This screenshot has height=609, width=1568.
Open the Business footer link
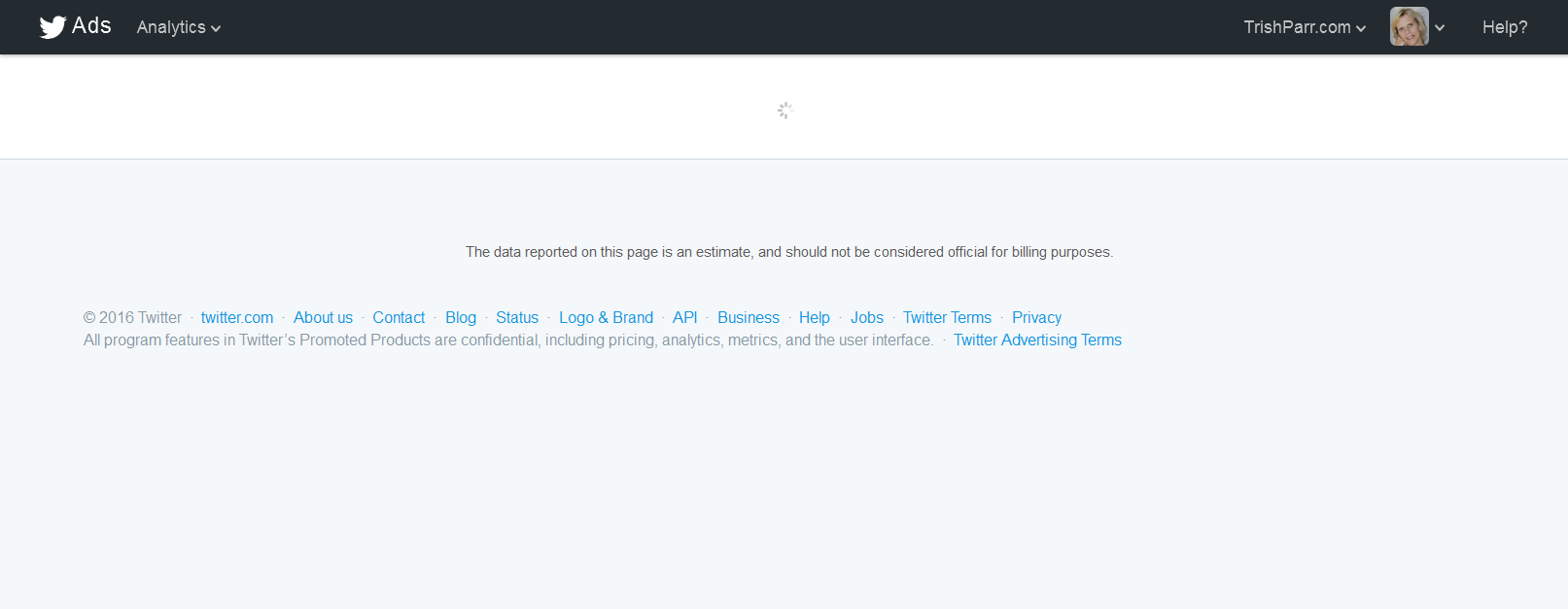point(749,317)
